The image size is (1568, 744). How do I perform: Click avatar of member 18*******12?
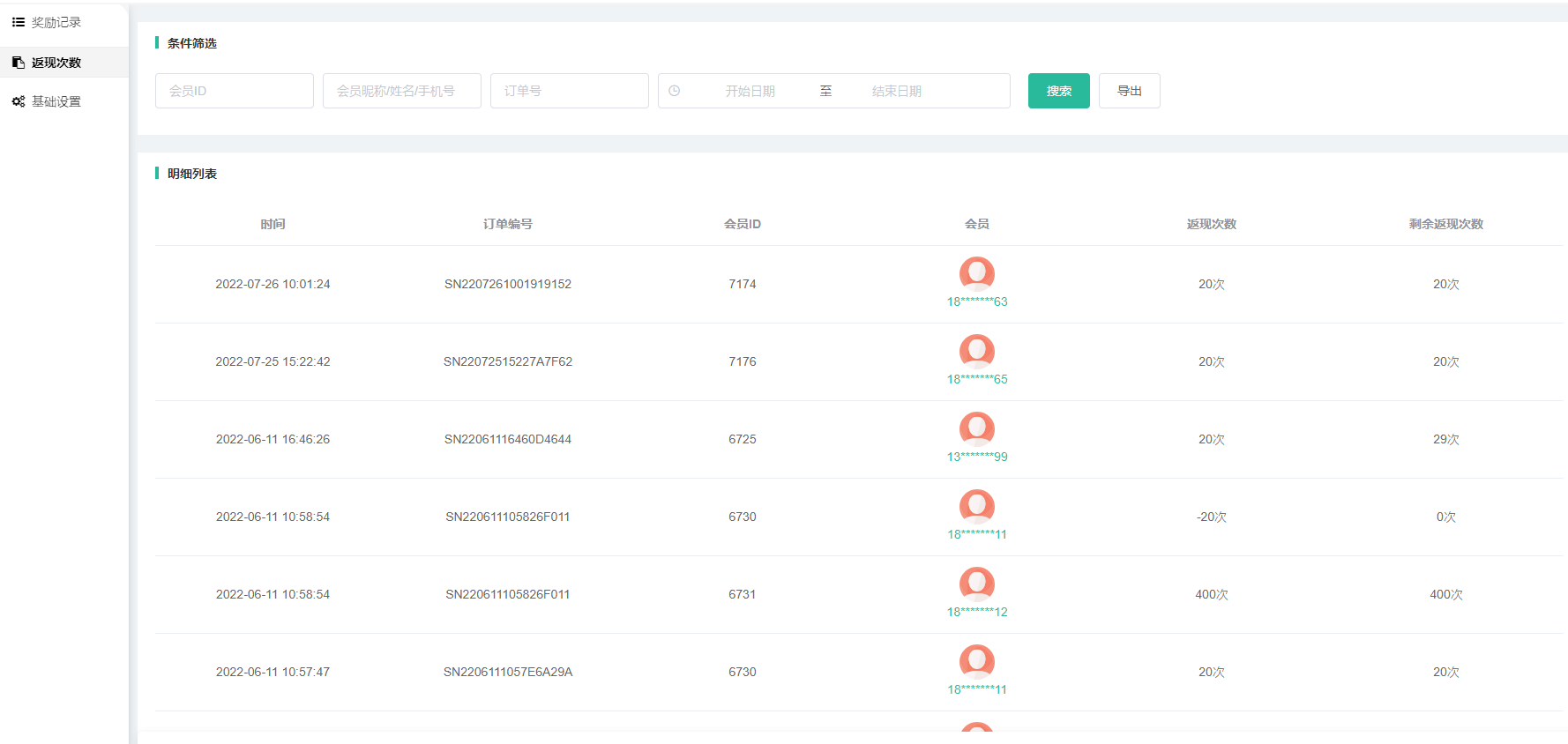[x=976, y=584]
